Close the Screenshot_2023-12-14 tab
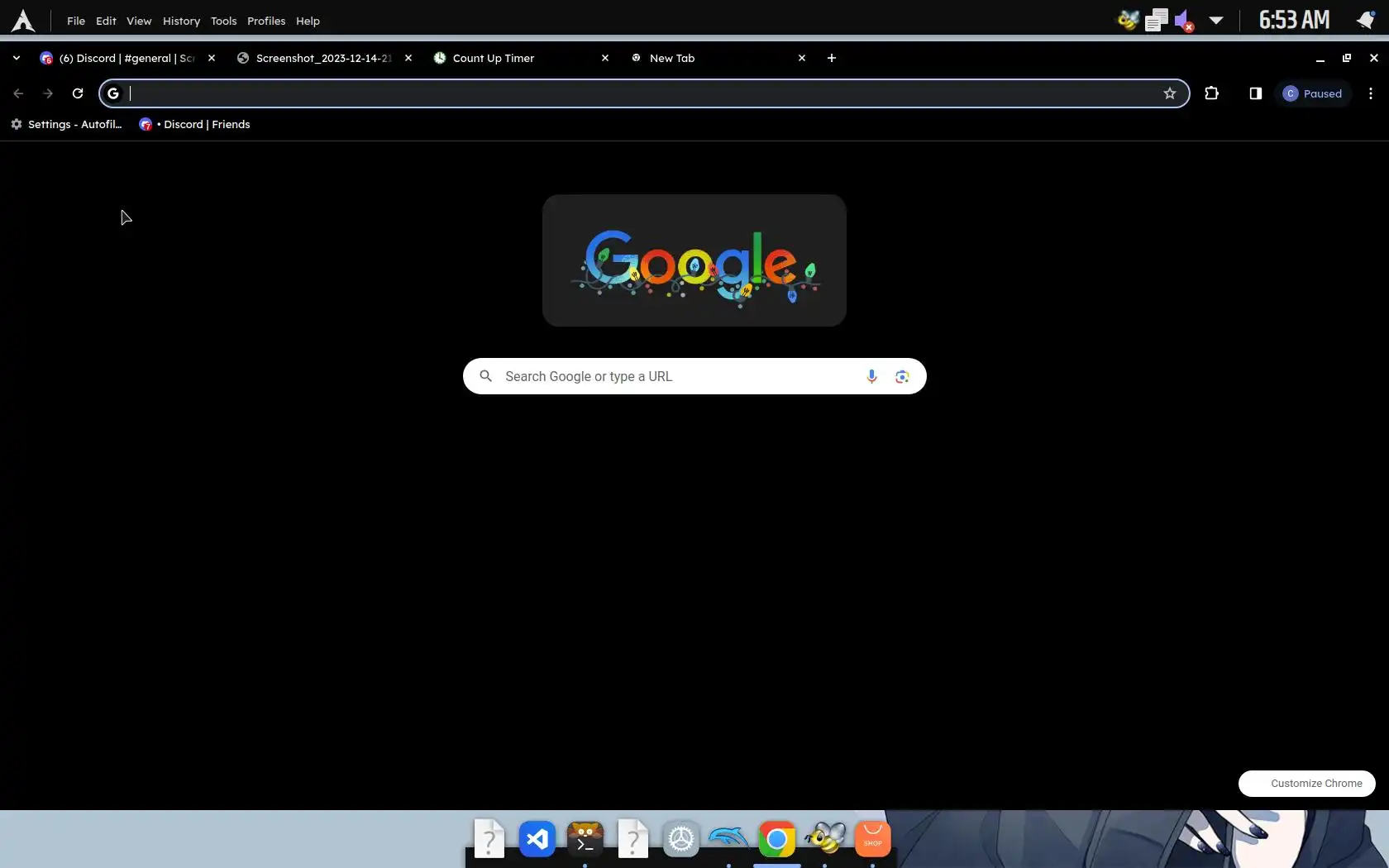Image resolution: width=1389 pixels, height=868 pixels. pos(408,58)
